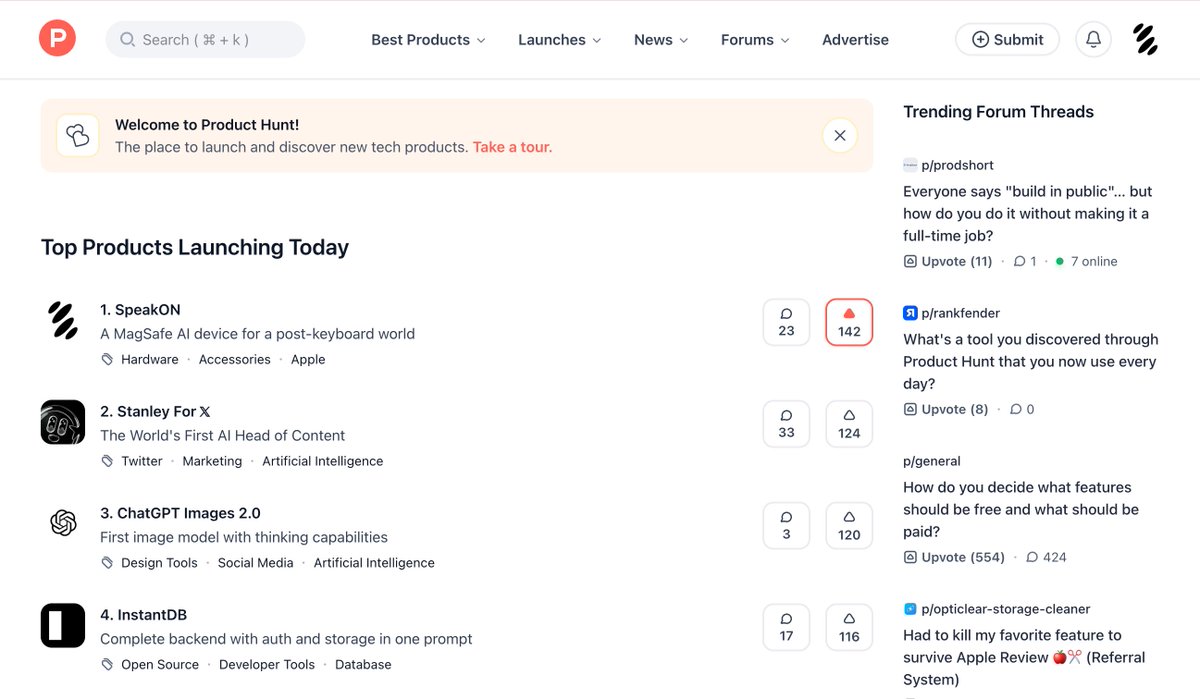Click the tag icon beside Hardware
The width and height of the screenshot is (1200, 699).
[x=107, y=359]
